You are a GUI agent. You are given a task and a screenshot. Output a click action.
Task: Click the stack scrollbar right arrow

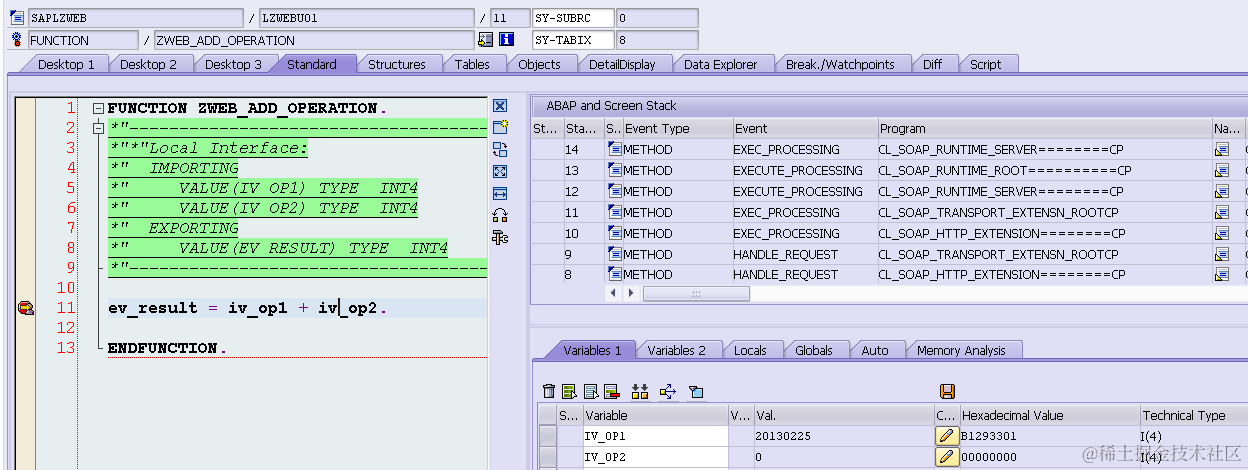click(630, 293)
